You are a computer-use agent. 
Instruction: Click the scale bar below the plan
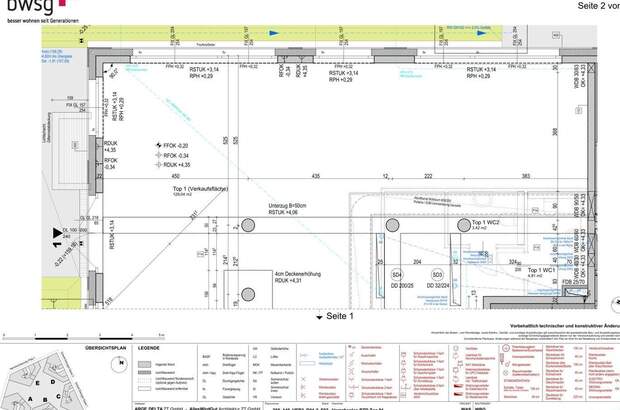pos(84,338)
